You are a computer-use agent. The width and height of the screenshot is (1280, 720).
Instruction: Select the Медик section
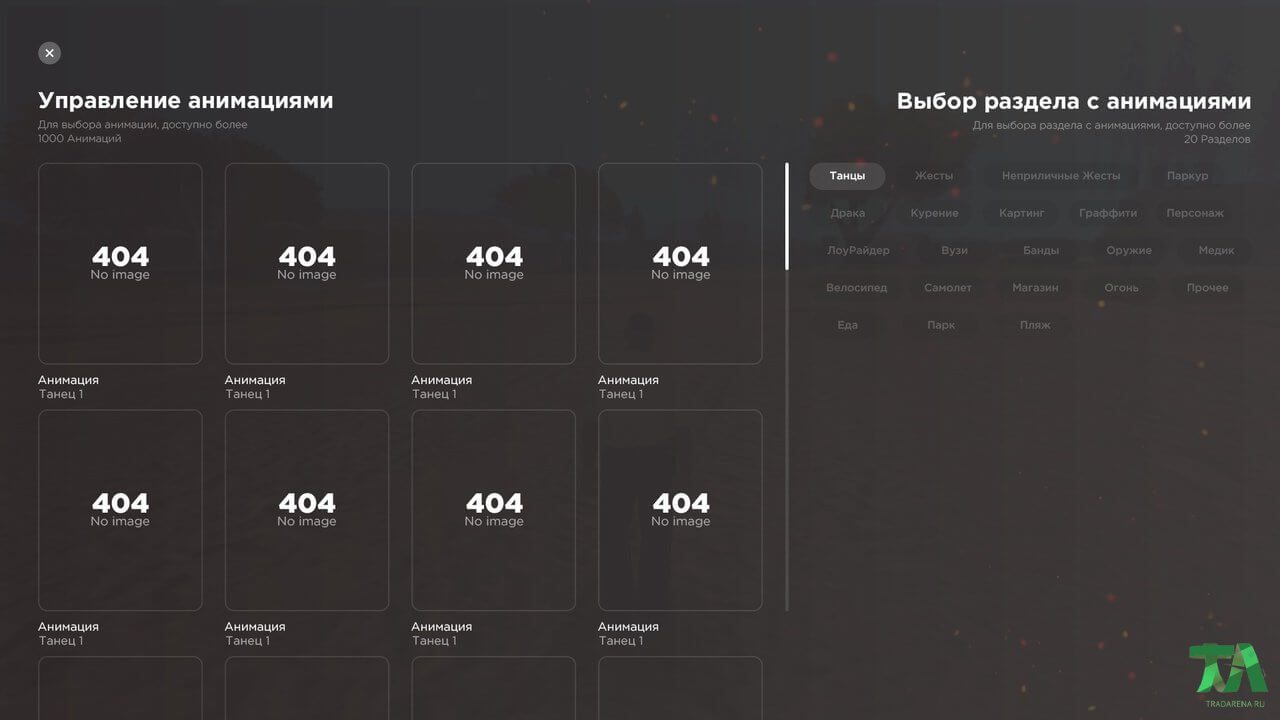click(x=1216, y=250)
